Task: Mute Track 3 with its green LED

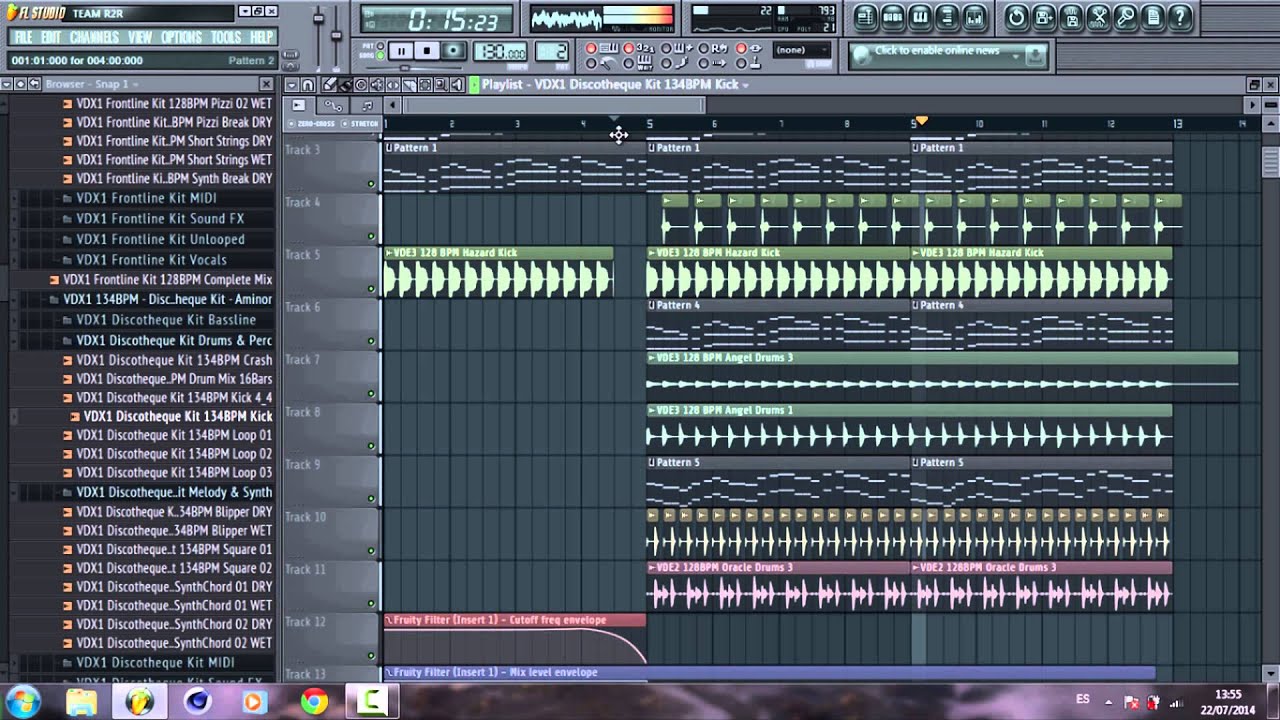Action: point(371,184)
